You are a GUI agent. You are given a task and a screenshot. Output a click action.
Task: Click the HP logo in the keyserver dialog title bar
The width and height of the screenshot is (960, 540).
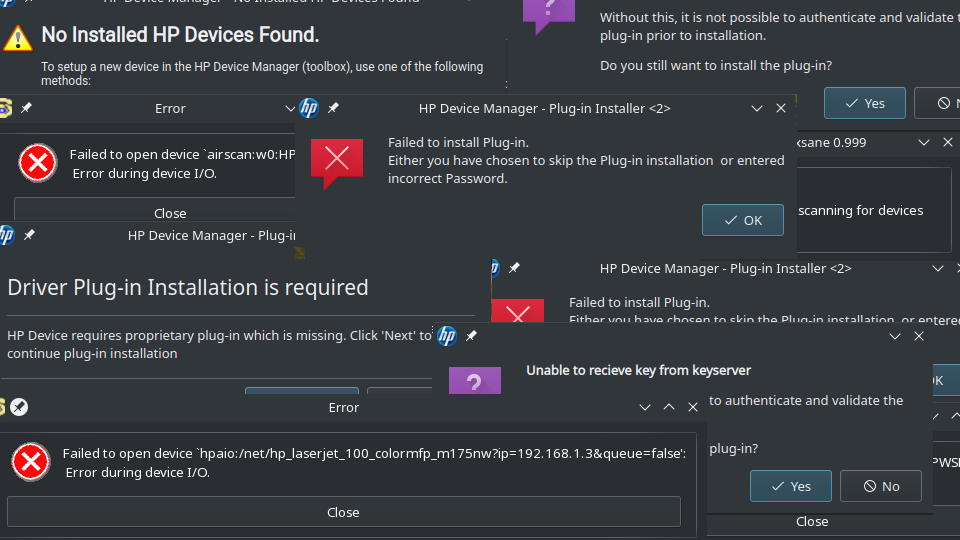point(447,336)
